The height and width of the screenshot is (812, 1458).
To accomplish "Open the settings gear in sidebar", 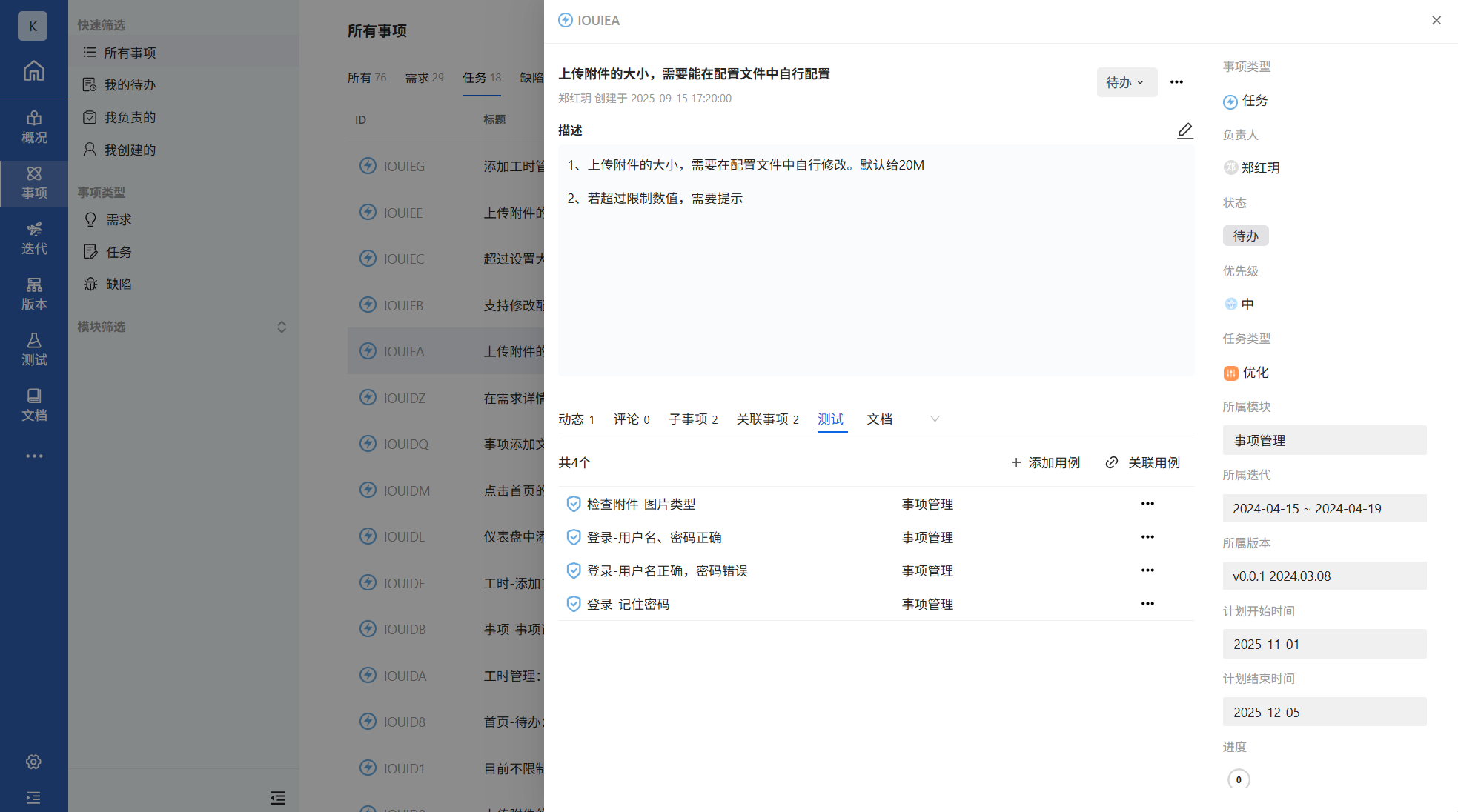I will pyautogui.click(x=33, y=762).
